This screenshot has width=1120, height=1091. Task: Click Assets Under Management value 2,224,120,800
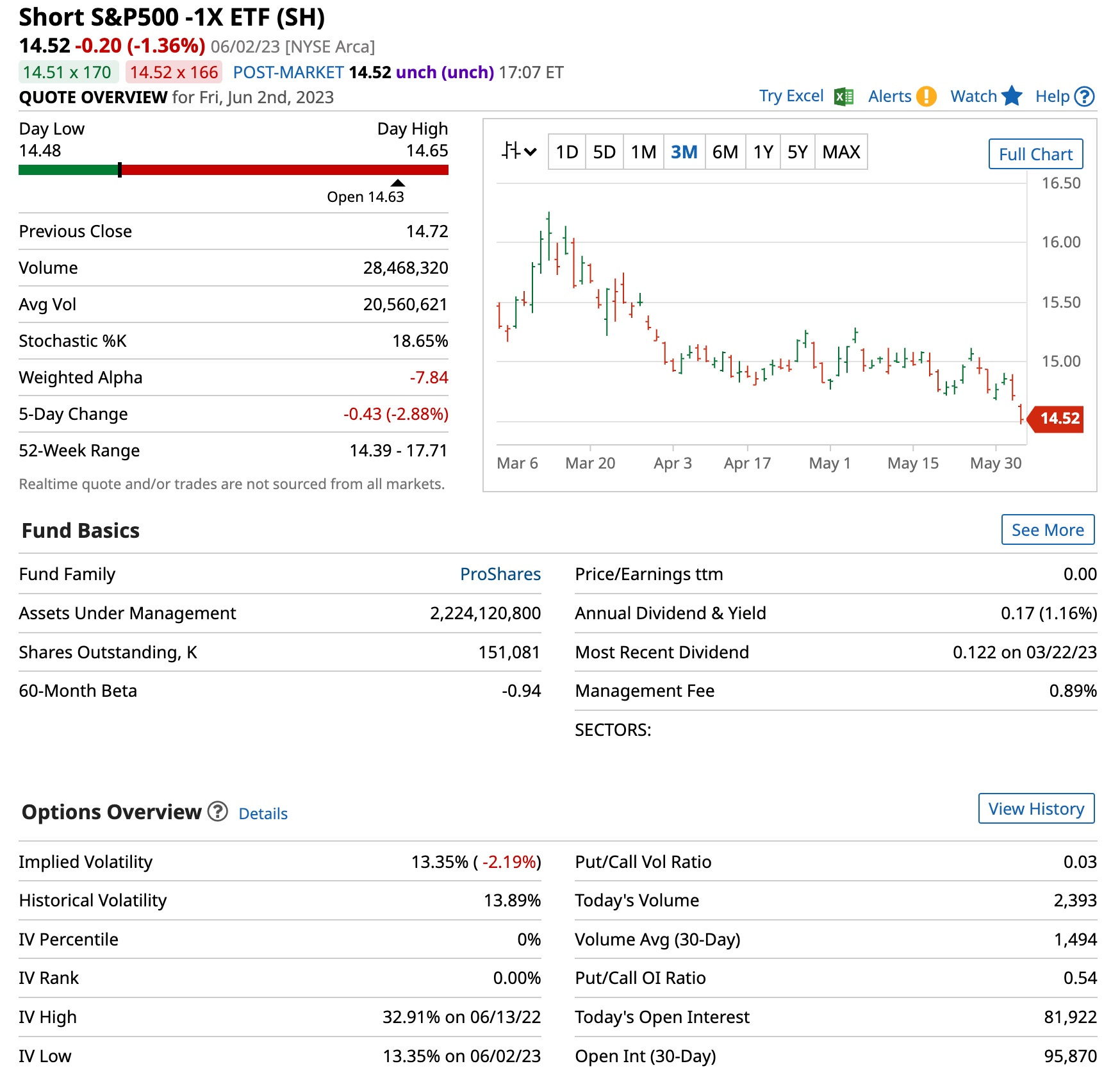click(485, 613)
